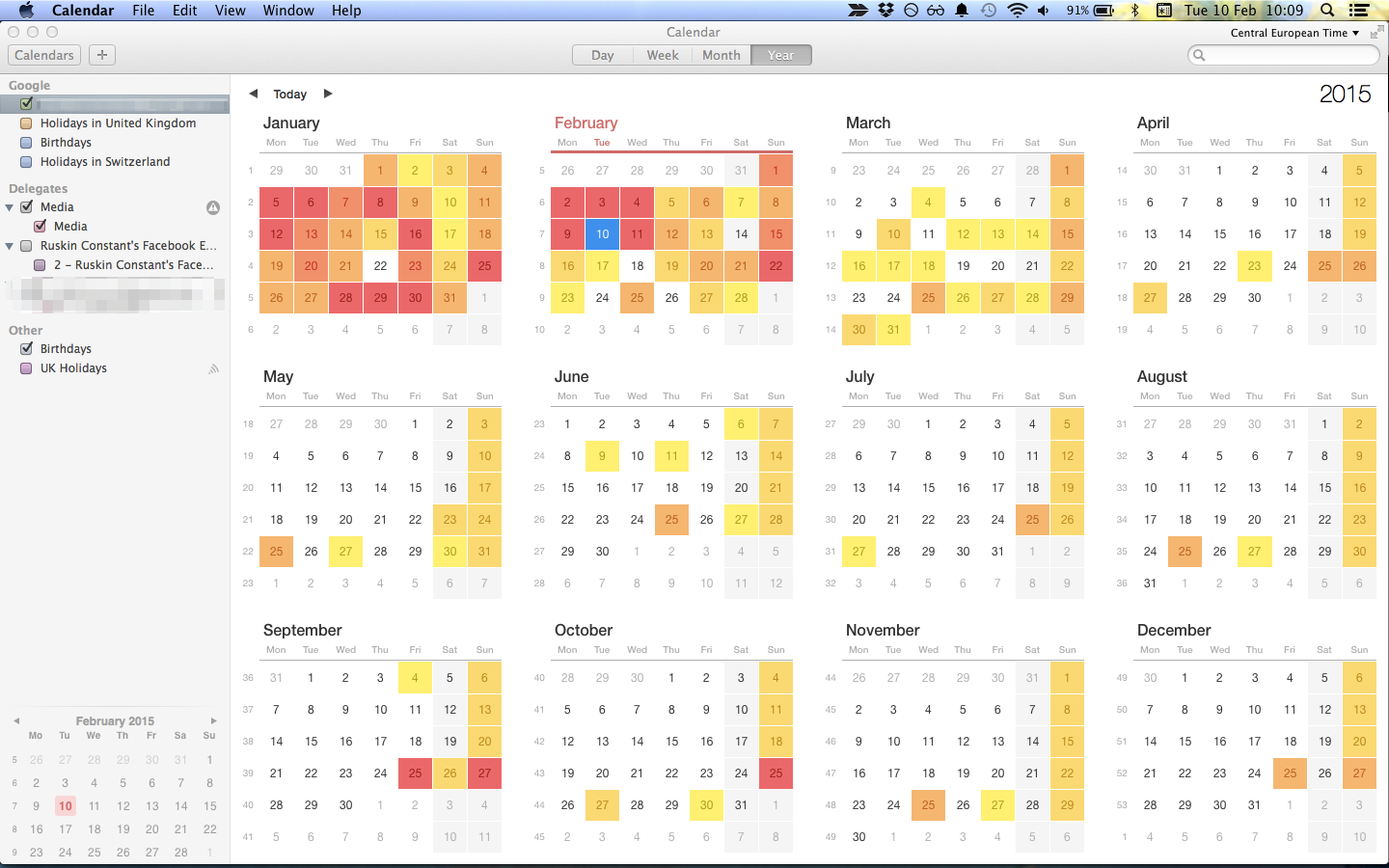Enable the UK Holidays calendar
The width and height of the screenshot is (1389, 868).
27,368
